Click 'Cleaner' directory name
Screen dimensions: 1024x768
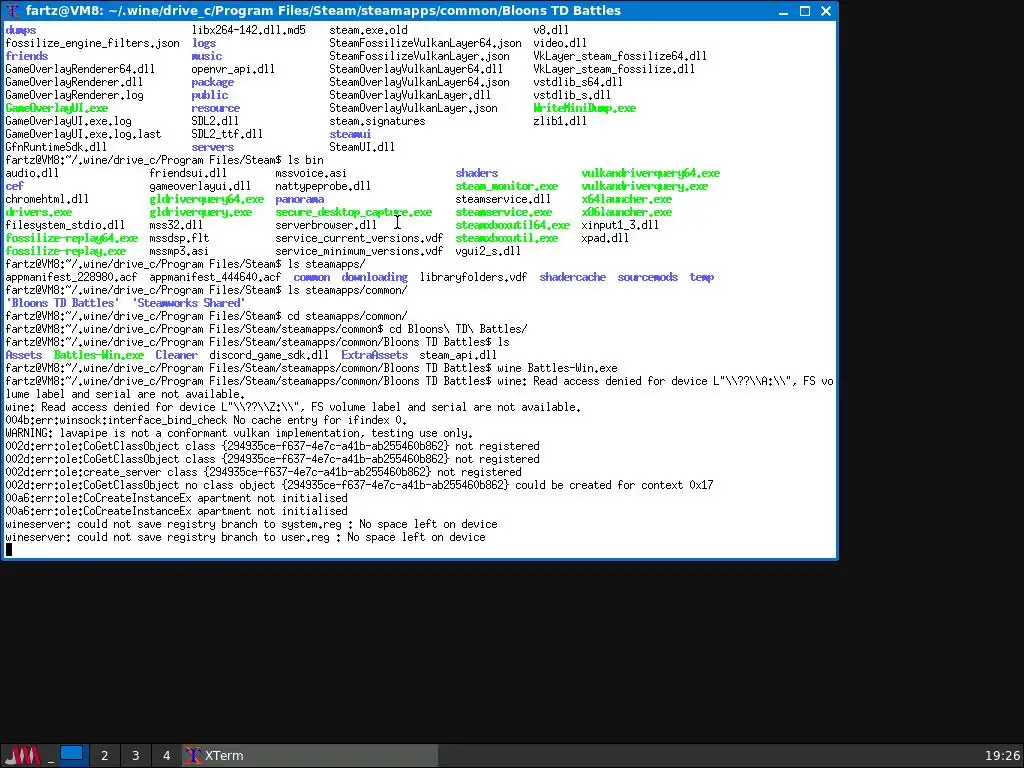(176, 355)
